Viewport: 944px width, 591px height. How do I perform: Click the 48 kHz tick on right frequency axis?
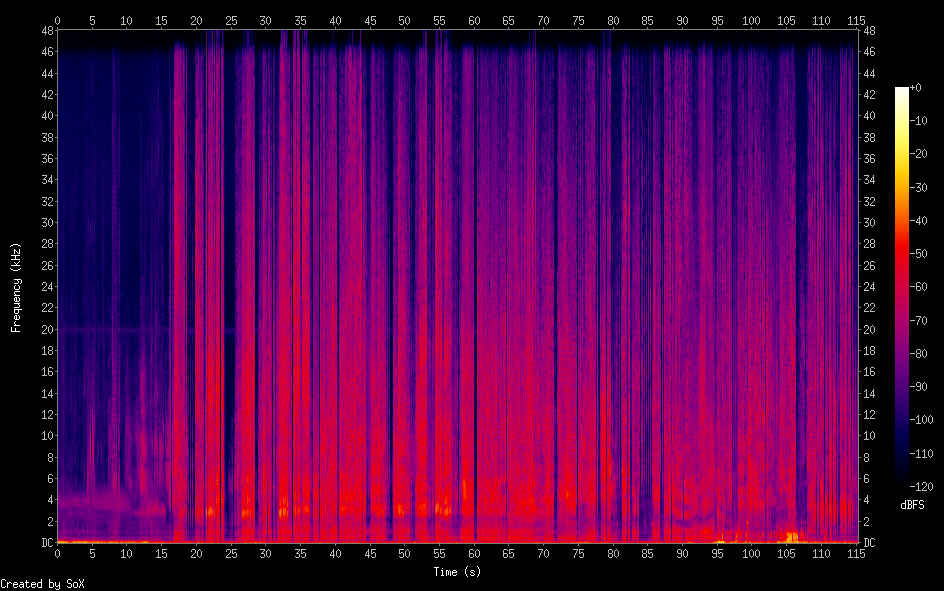869,30
